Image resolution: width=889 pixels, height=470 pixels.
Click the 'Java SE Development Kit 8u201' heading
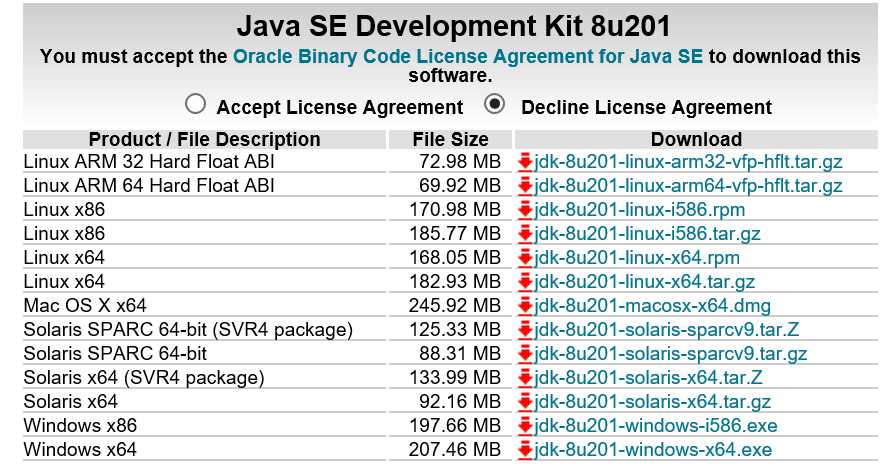454,26
